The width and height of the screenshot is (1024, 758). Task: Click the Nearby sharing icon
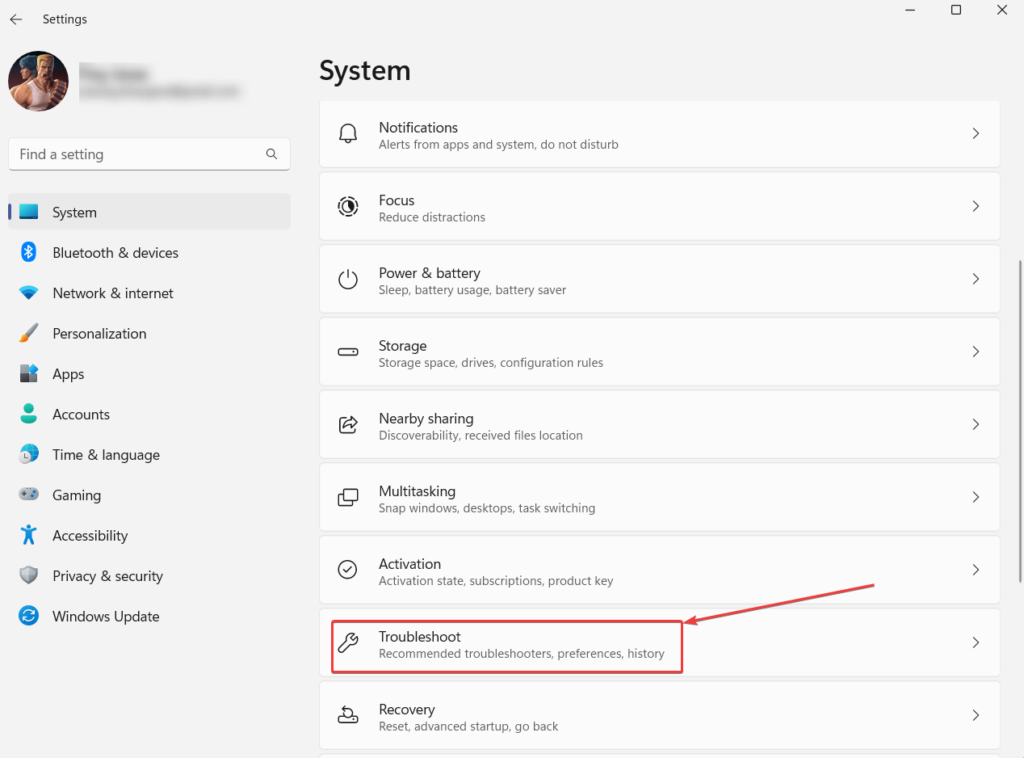coord(348,425)
